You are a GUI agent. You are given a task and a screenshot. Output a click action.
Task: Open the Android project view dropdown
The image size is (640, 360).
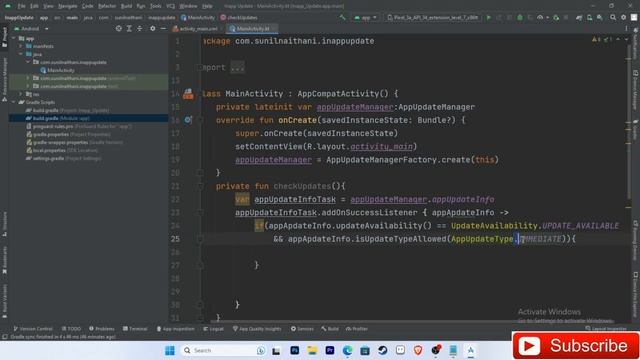click(x=31, y=29)
